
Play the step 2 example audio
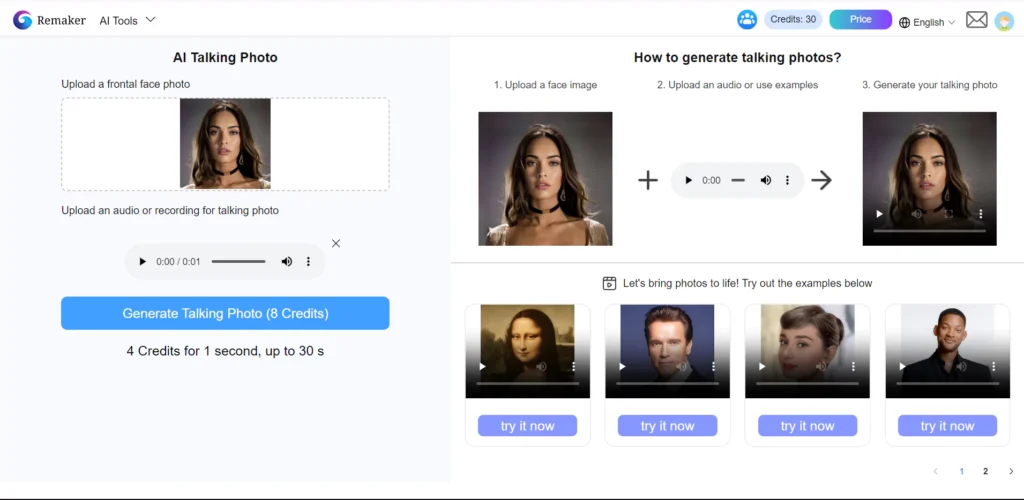688,180
